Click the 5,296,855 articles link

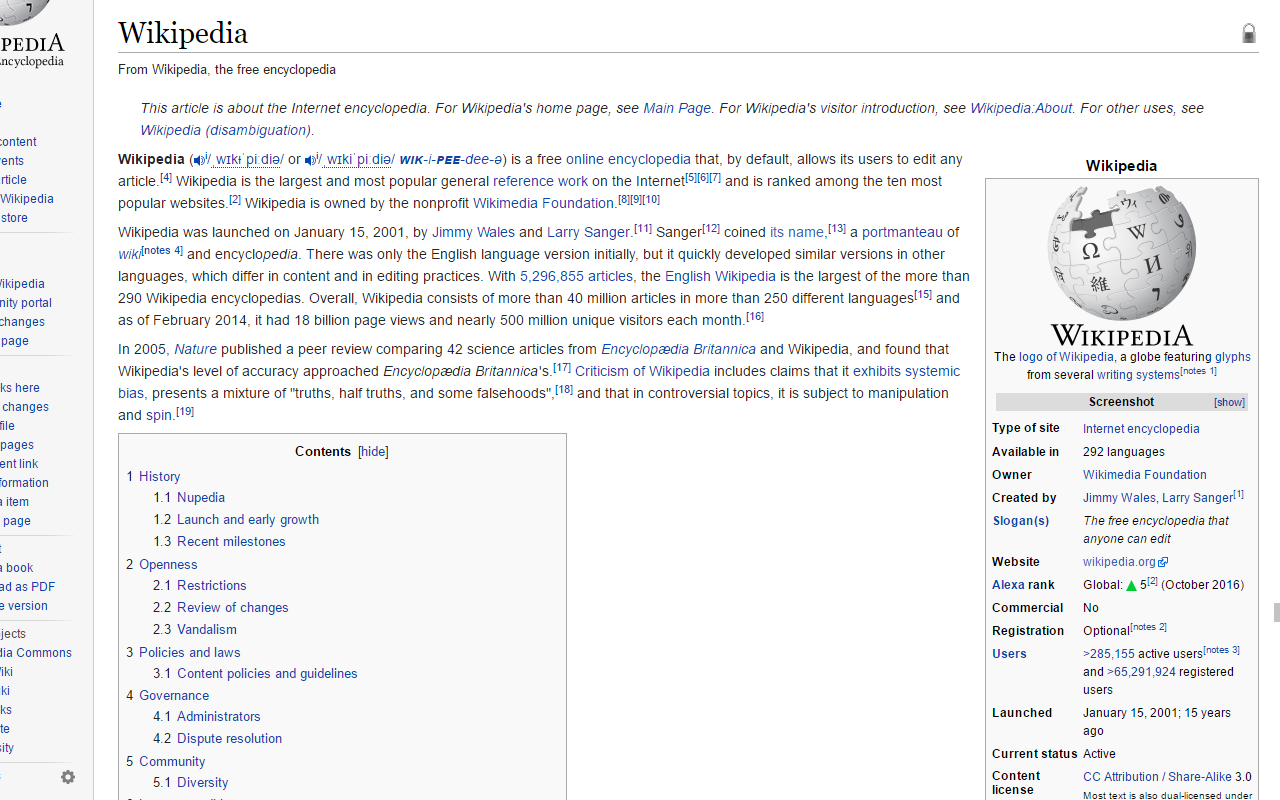coord(576,276)
